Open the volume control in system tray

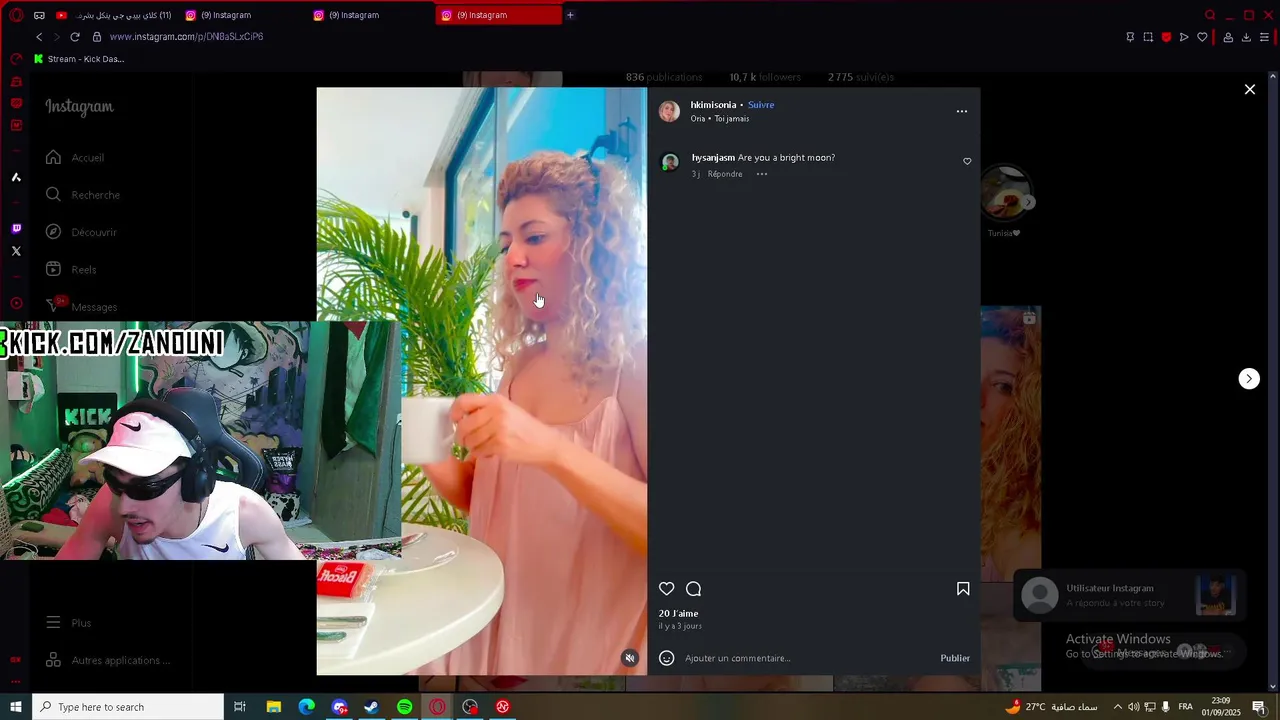pyautogui.click(x=1133, y=707)
